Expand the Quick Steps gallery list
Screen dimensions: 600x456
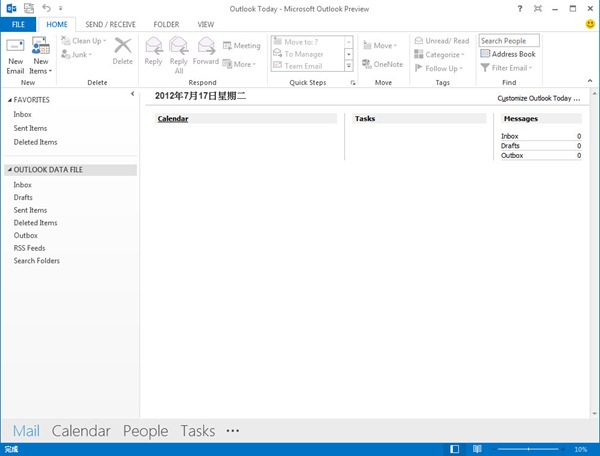[x=349, y=66]
